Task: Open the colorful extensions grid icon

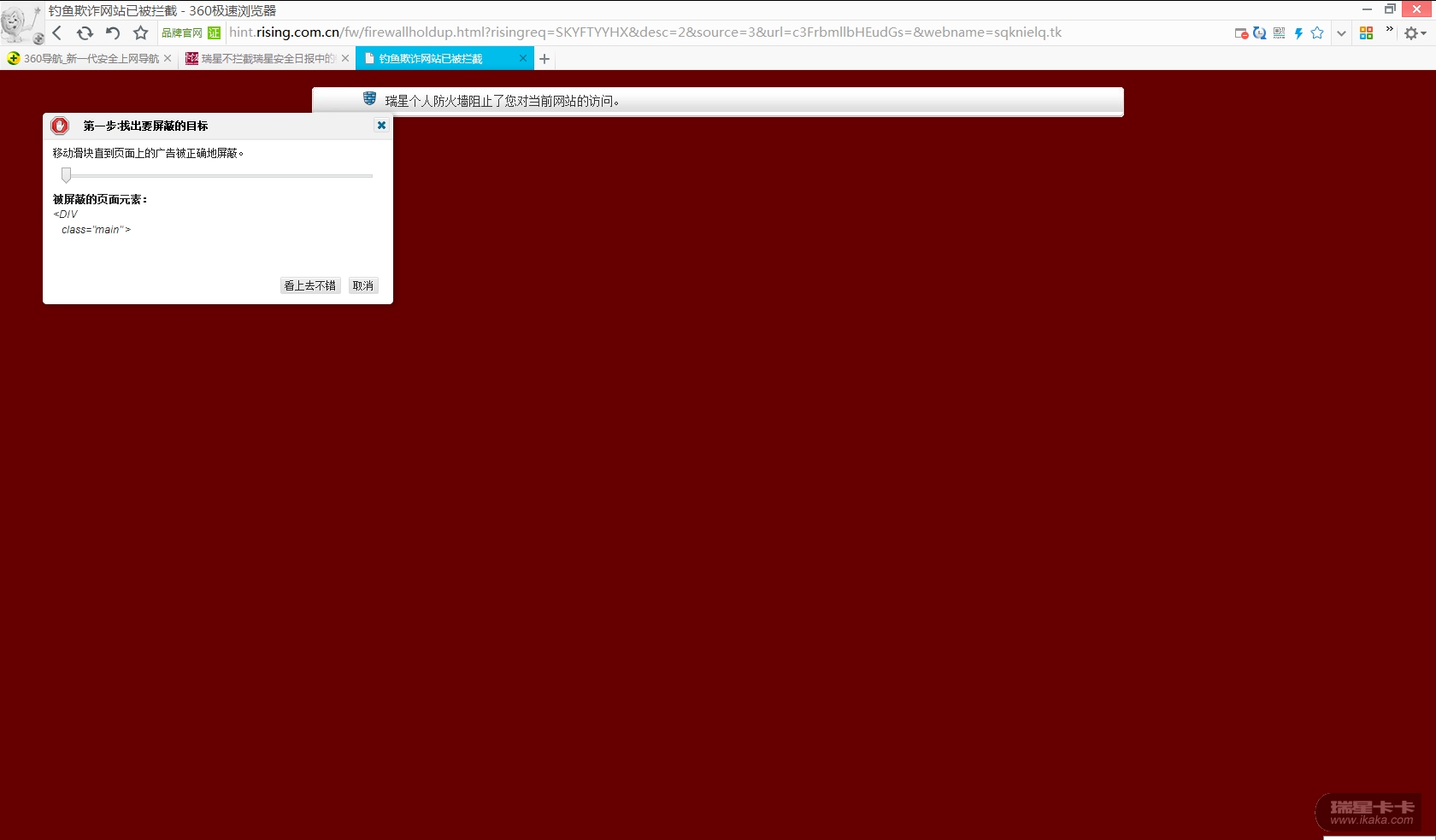Action: [1366, 32]
